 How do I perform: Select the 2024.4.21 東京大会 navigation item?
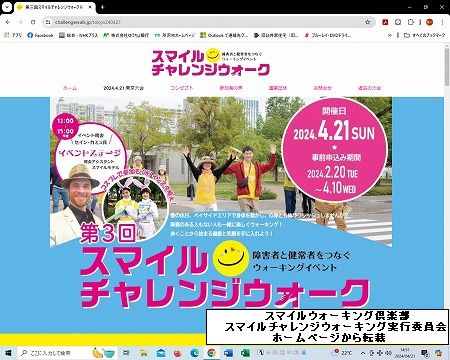tap(124, 88)
